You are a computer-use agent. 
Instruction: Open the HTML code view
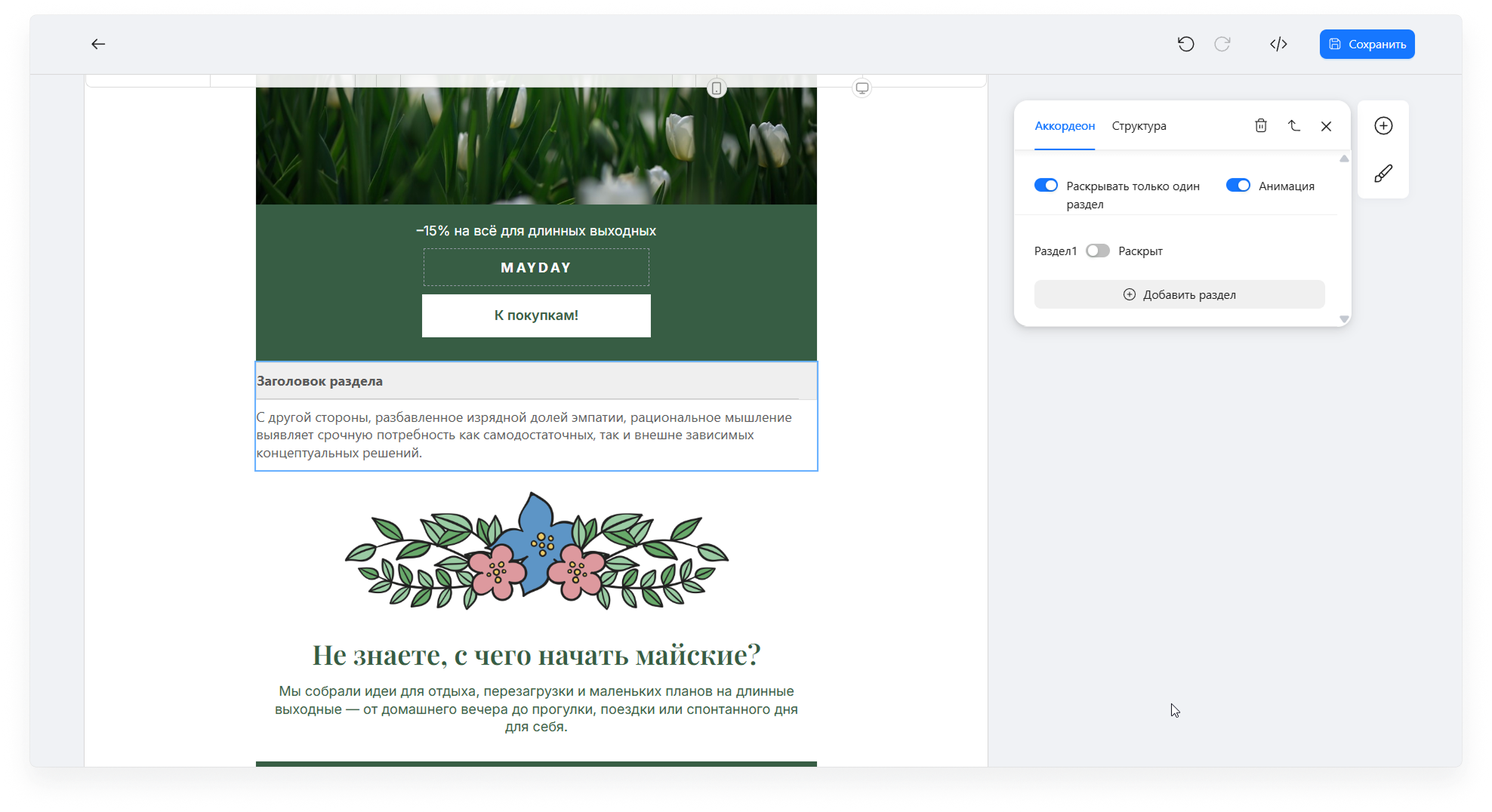[1278, 44]
